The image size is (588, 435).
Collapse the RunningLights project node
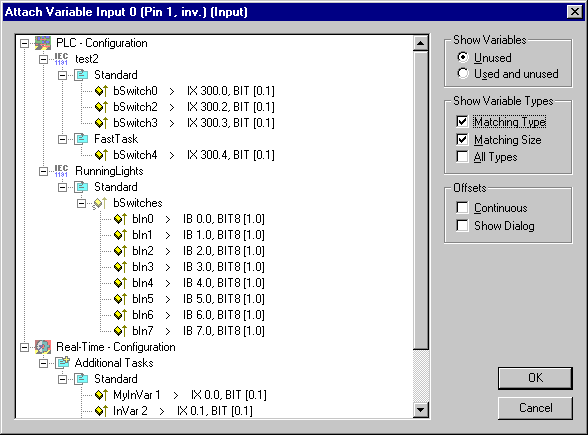point(44,171)
